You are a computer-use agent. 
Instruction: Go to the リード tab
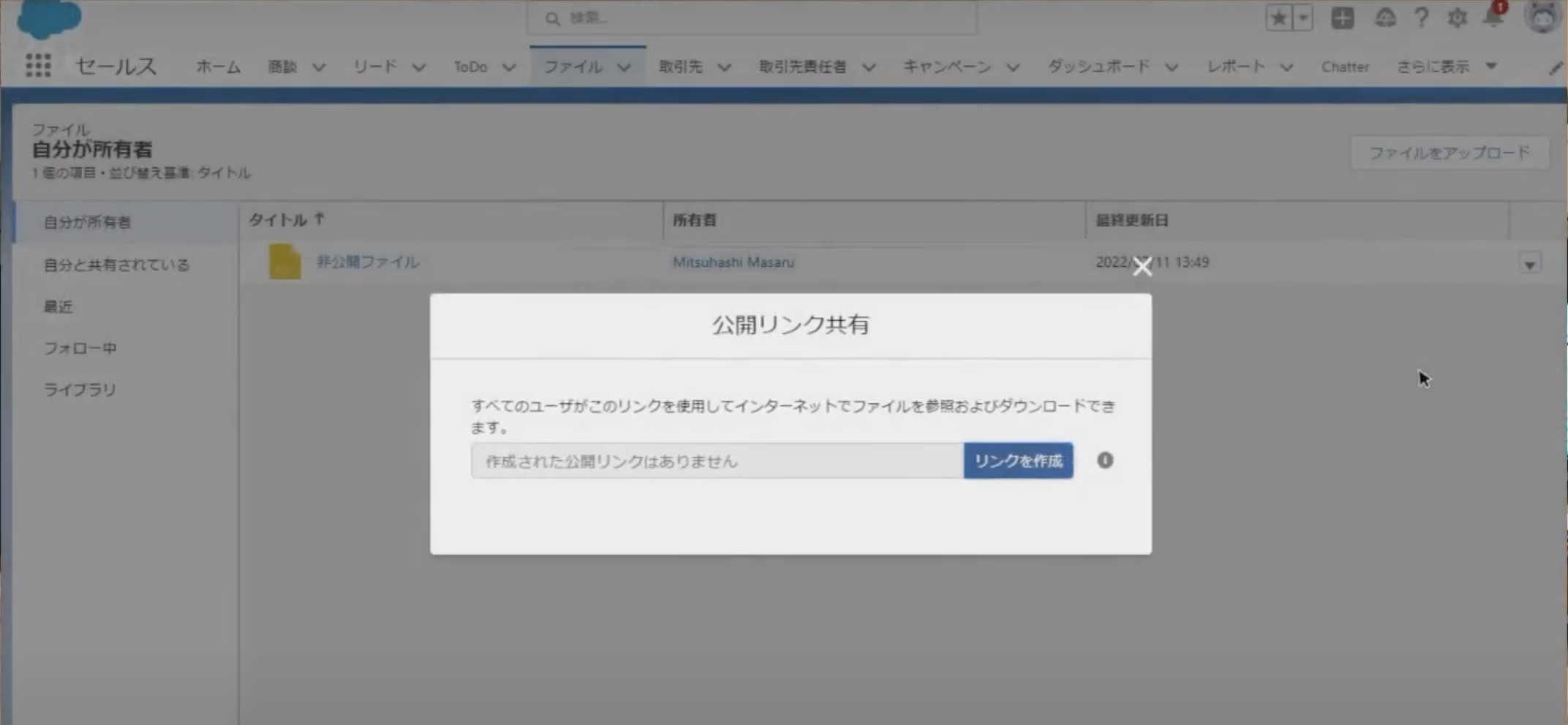coord(375,67)
